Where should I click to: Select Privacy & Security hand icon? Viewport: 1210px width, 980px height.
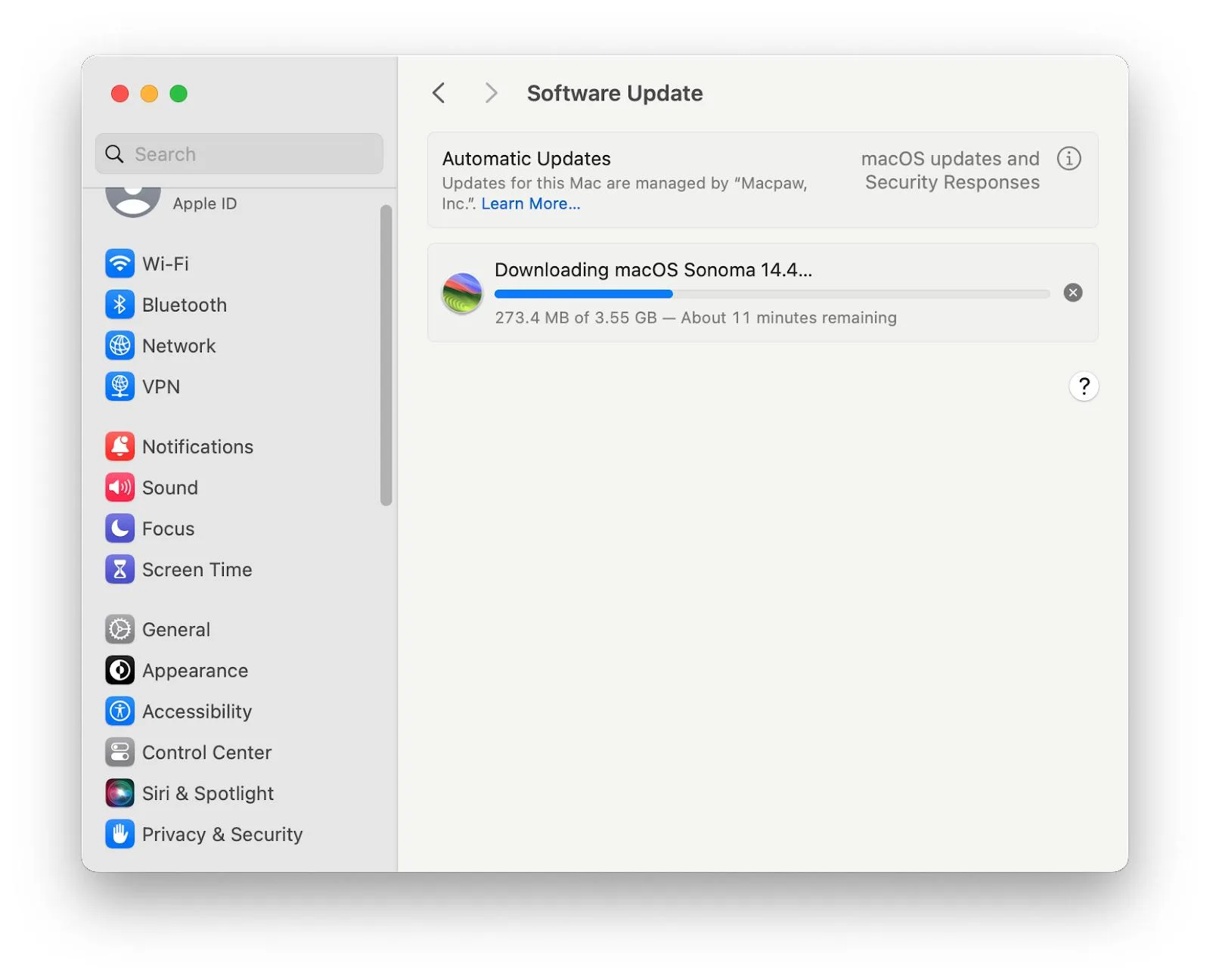119,834
